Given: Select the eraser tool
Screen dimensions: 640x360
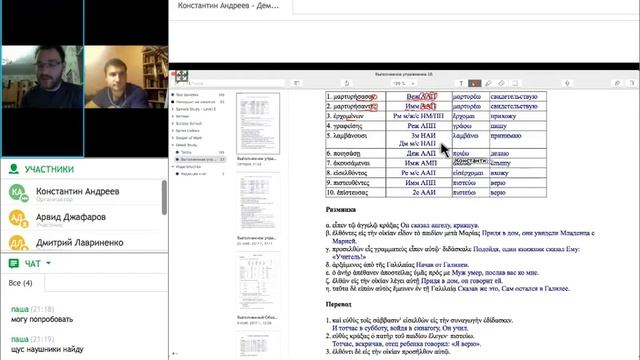Looking at the screenshot, I should click(x=501, y=83).
